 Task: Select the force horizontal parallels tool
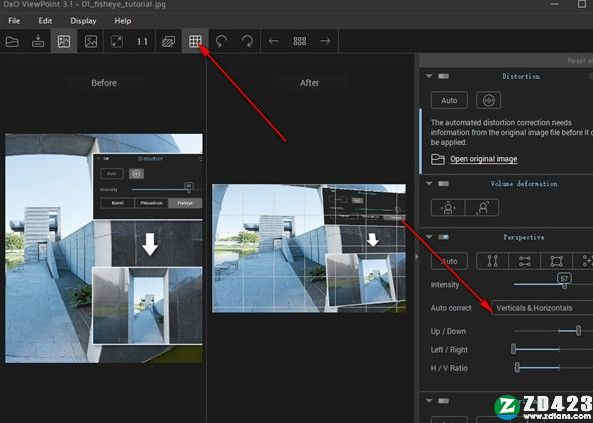[x=525, y=261]
